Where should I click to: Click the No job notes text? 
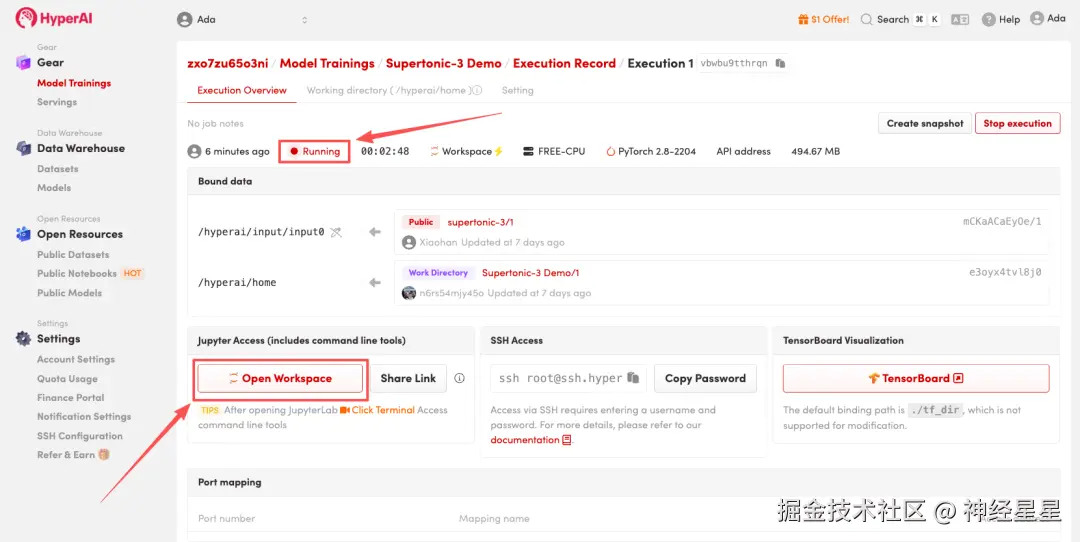point(216,123)
